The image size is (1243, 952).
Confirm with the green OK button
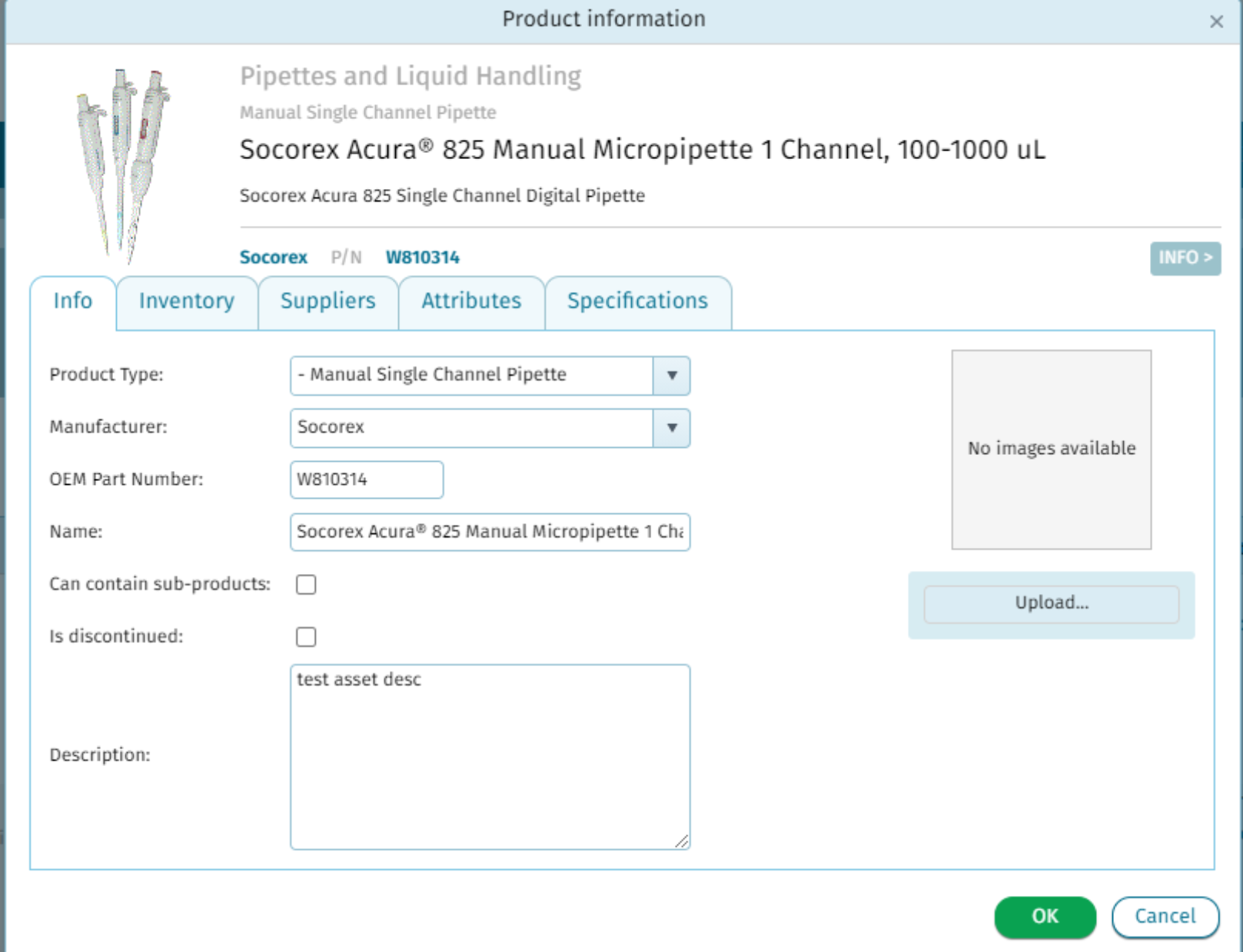pos(1045,917)
